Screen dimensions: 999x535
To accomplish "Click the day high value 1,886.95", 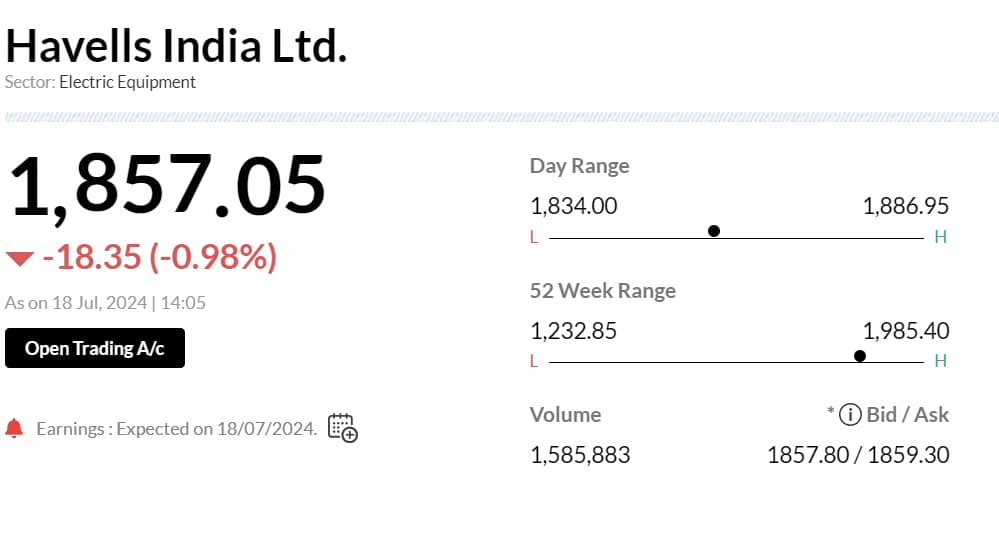I will tap(905, 207).
